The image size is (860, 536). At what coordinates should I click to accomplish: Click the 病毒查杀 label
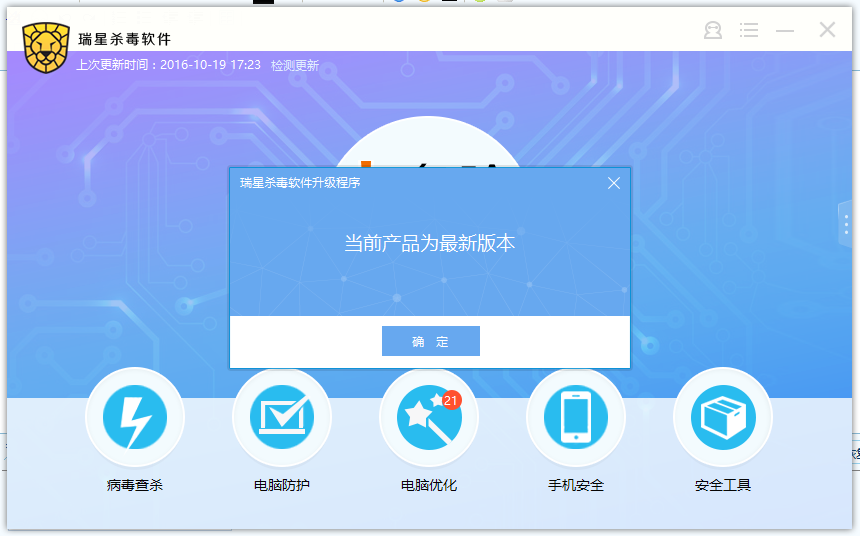(135, 485)
